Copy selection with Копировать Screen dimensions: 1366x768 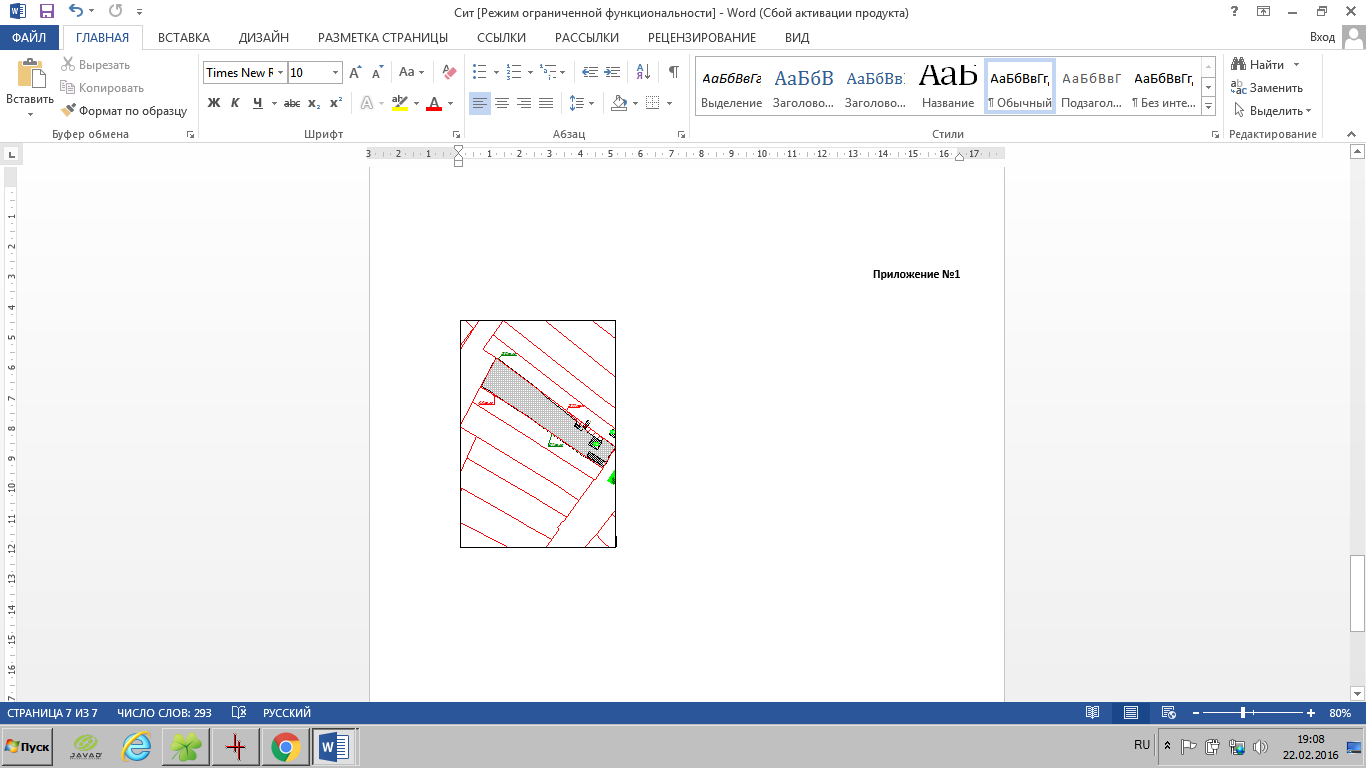point(102,88)
